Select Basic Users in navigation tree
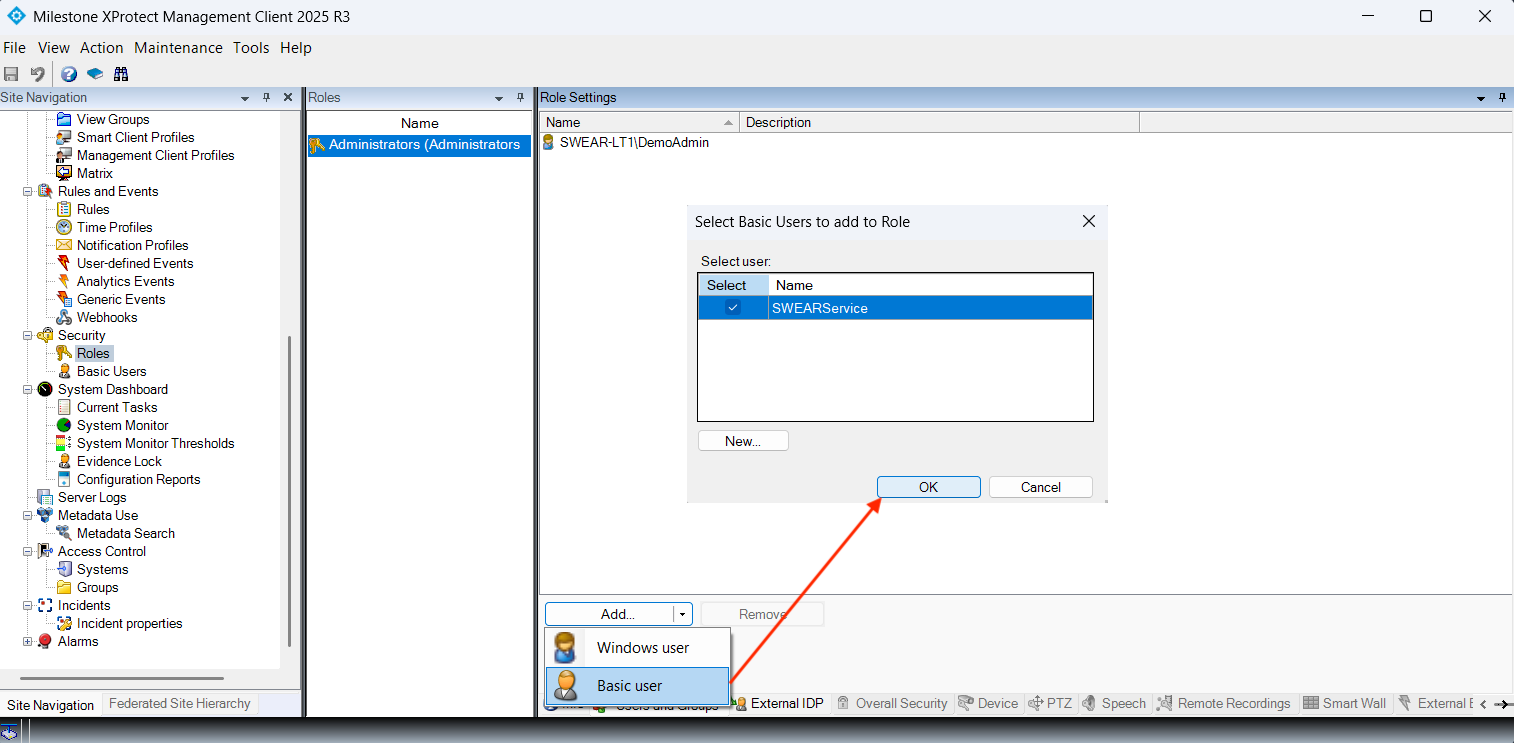Viewport: 1514px width, 743px height. coord(111,371)
